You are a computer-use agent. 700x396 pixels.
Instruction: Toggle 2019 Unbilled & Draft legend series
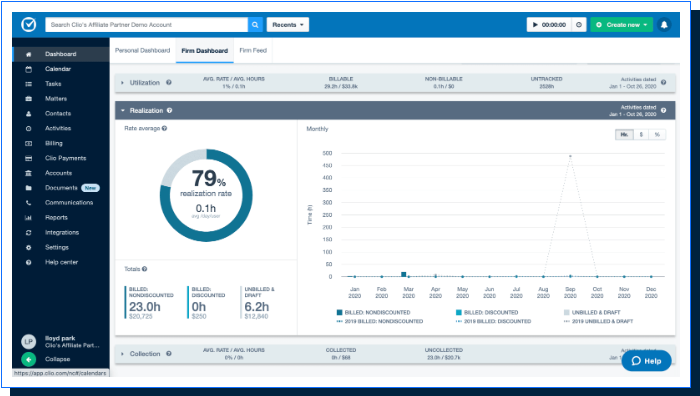(x=599, y=321)
